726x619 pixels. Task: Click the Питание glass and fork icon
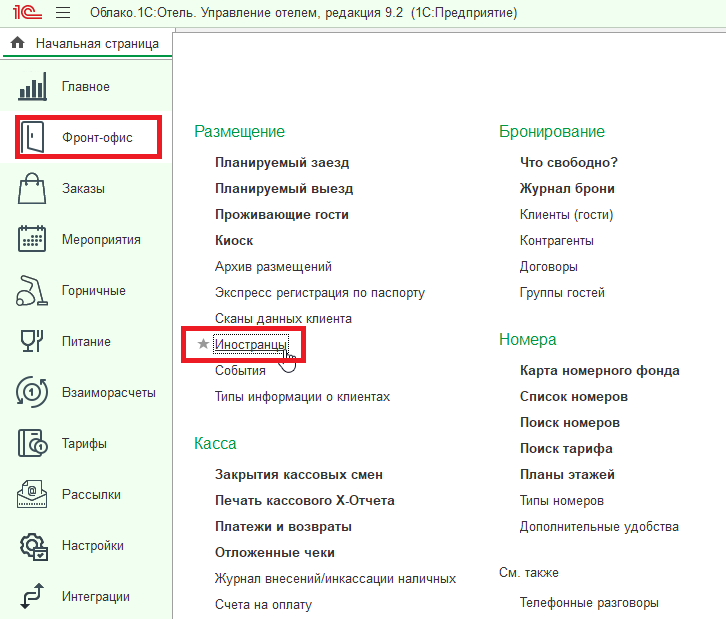32,341
